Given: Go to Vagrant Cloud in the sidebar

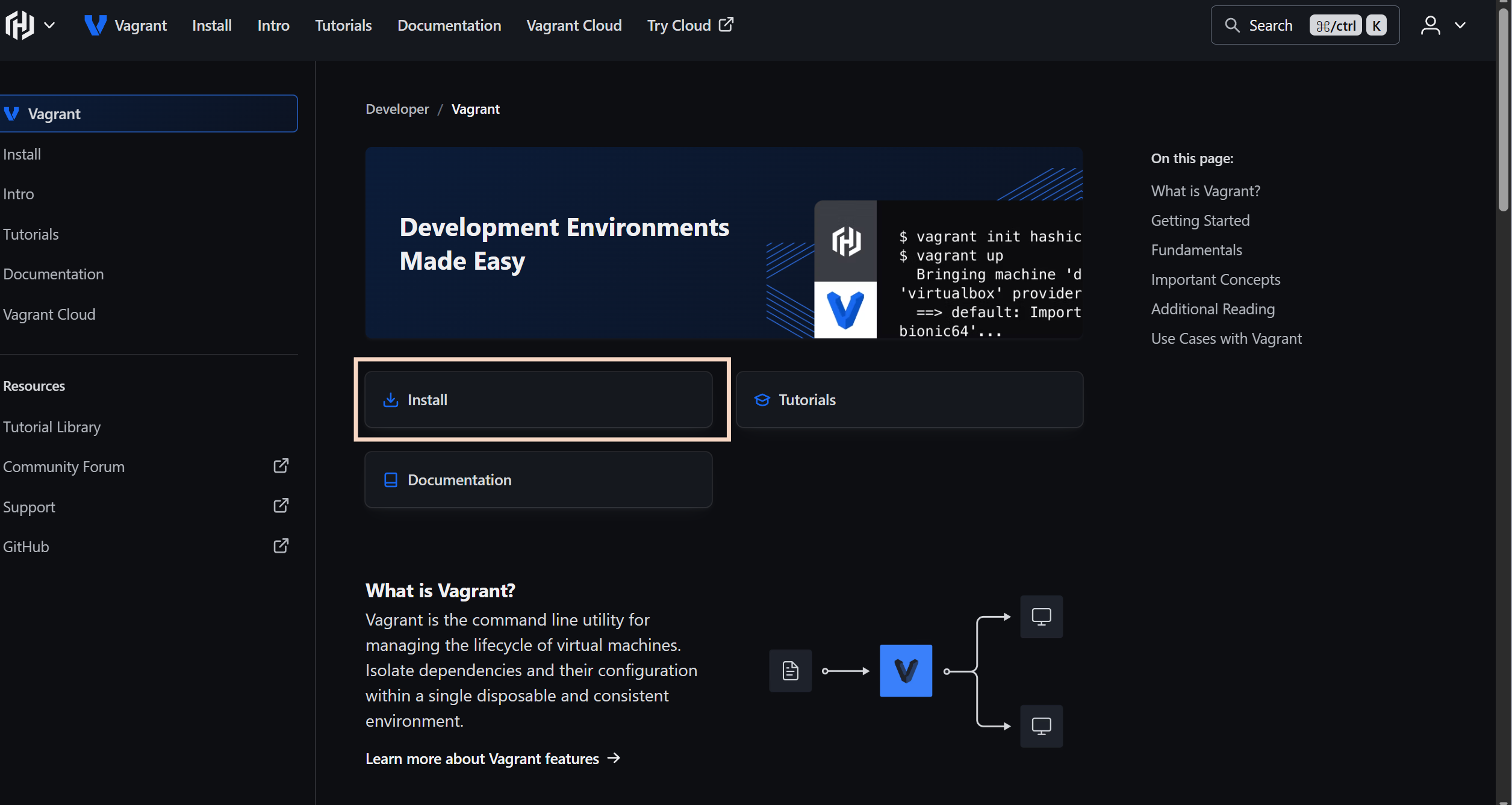Looking at the screenshot, I should (x=49, y=314).
